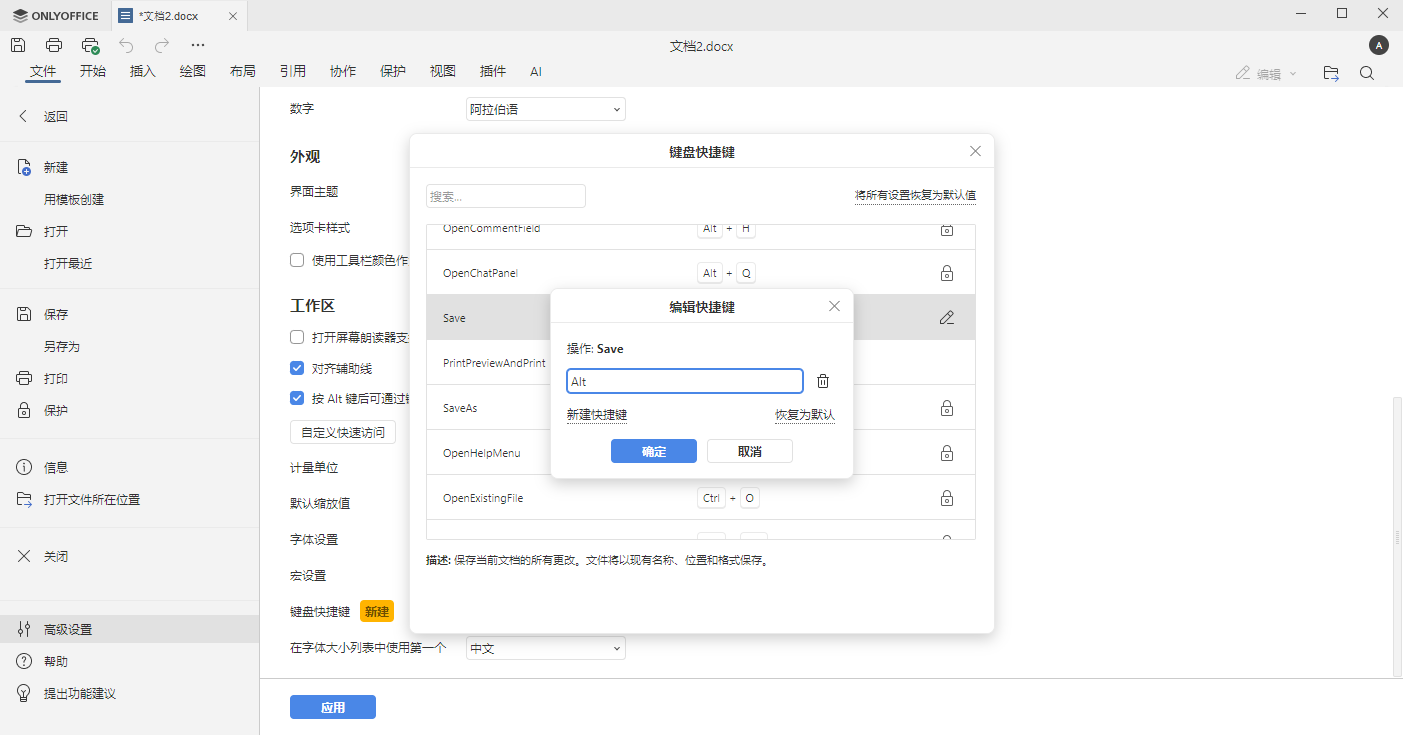Viewport: 1403px width, 735px height.
Task: Open the Print icon on the toolbar
Action: [53, 44]
